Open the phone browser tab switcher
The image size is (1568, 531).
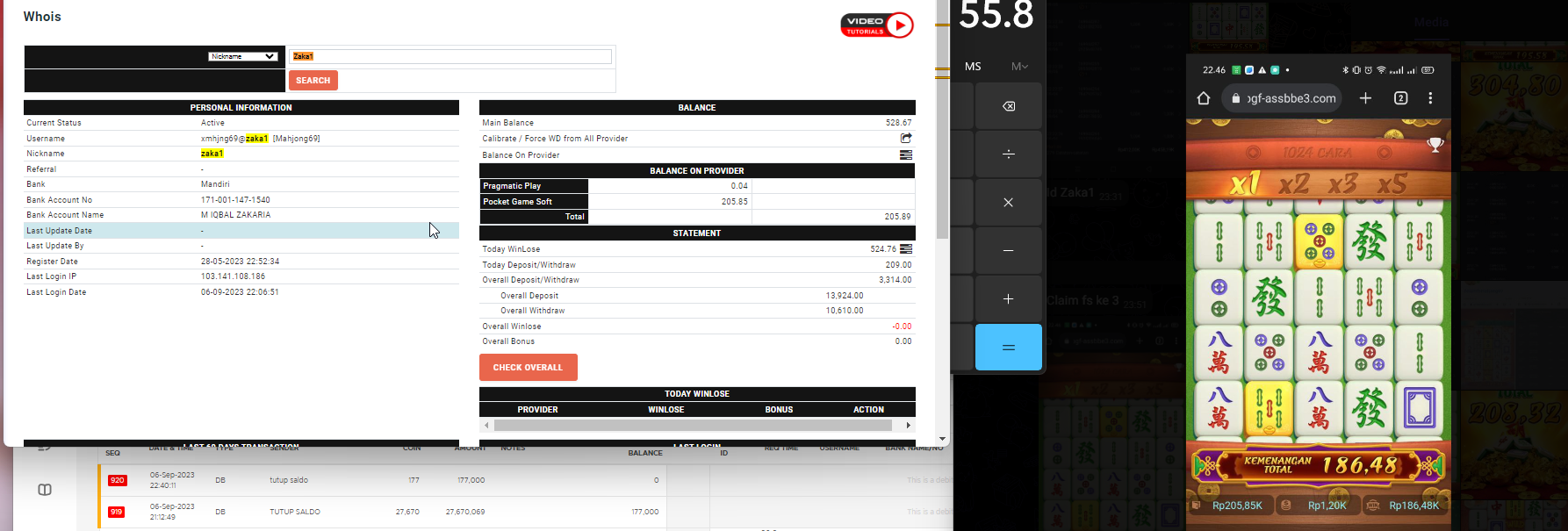coord(1401,98)
